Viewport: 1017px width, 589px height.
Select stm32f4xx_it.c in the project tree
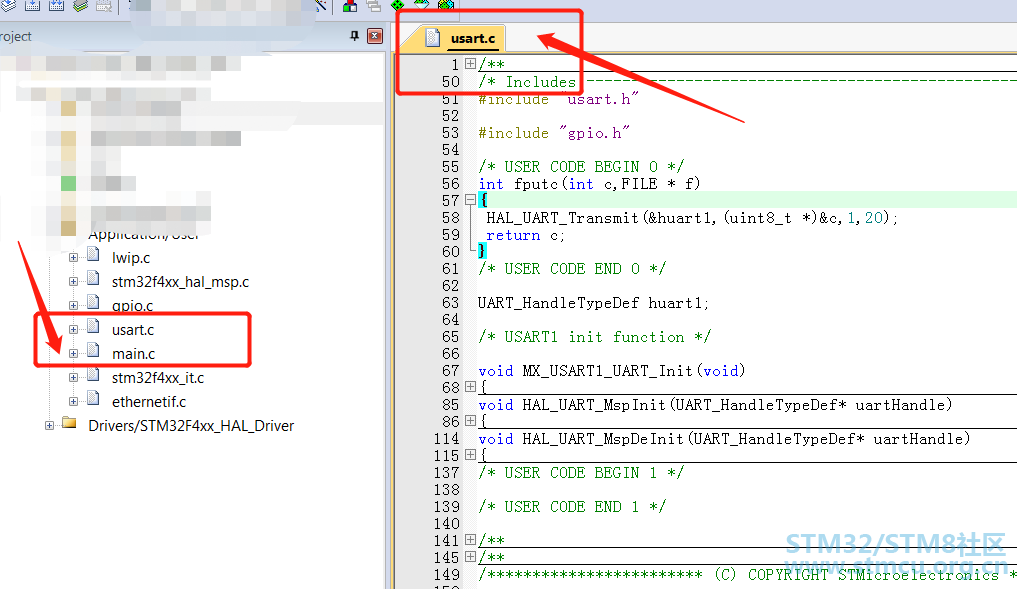coord(158,378)
